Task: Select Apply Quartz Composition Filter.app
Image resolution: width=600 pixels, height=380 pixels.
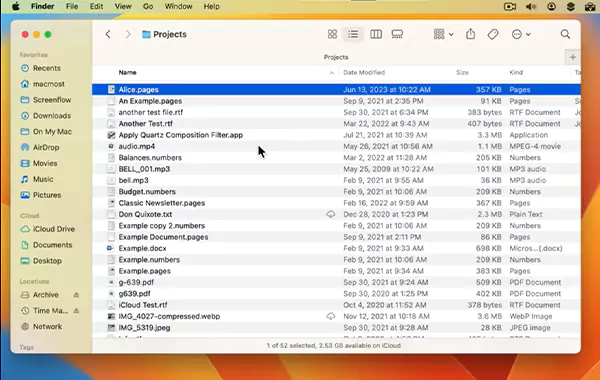Action: [181, 135]
